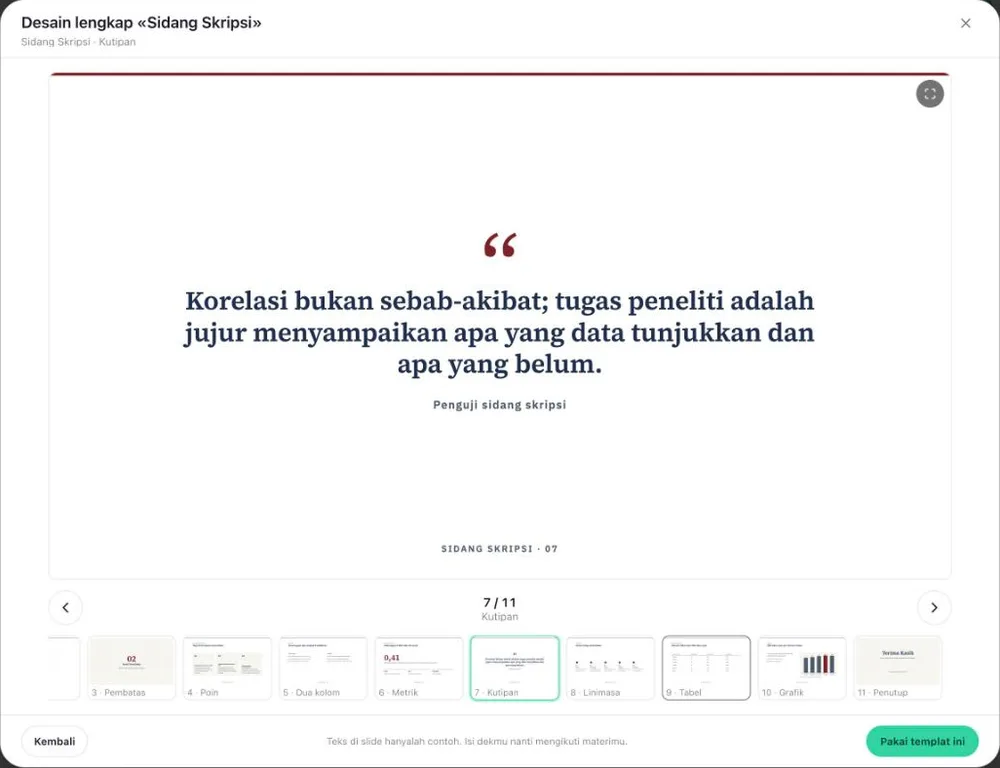
Task: Select the 10 · Grafik thumbnail
Action: click(x=802, y=668)
